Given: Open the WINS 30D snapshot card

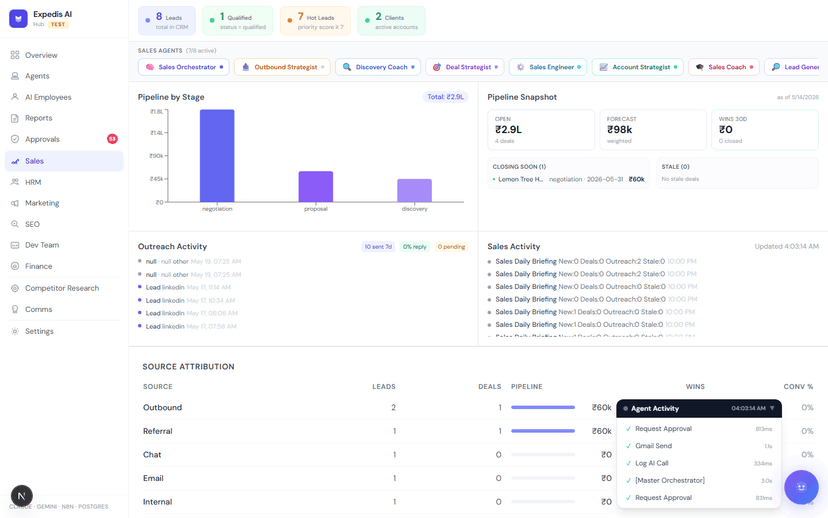Looking at the screenshot, I should point(765,130).
